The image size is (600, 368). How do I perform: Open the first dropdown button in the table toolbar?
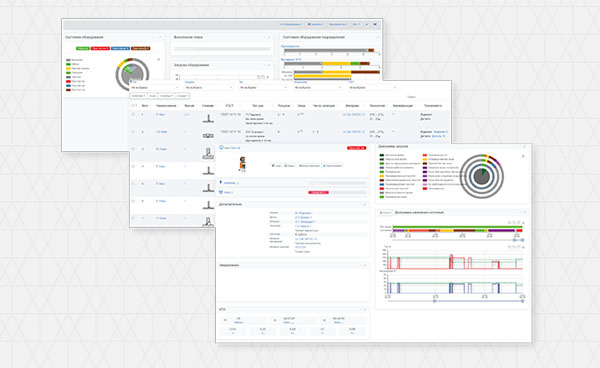click(x=139, y=96)
